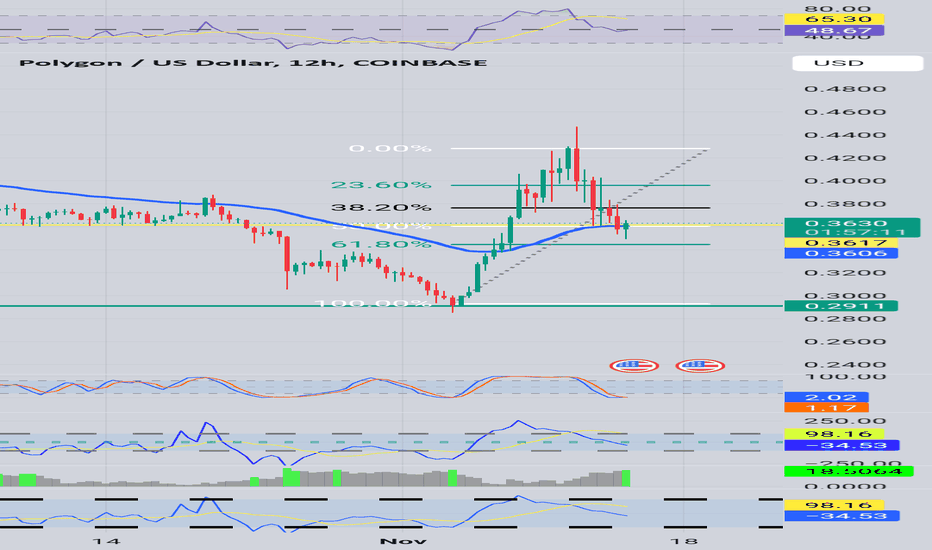Screen dimensions: 932x550
Task: Select the purple 48.67 RSI value label
Action: point(833,30)
